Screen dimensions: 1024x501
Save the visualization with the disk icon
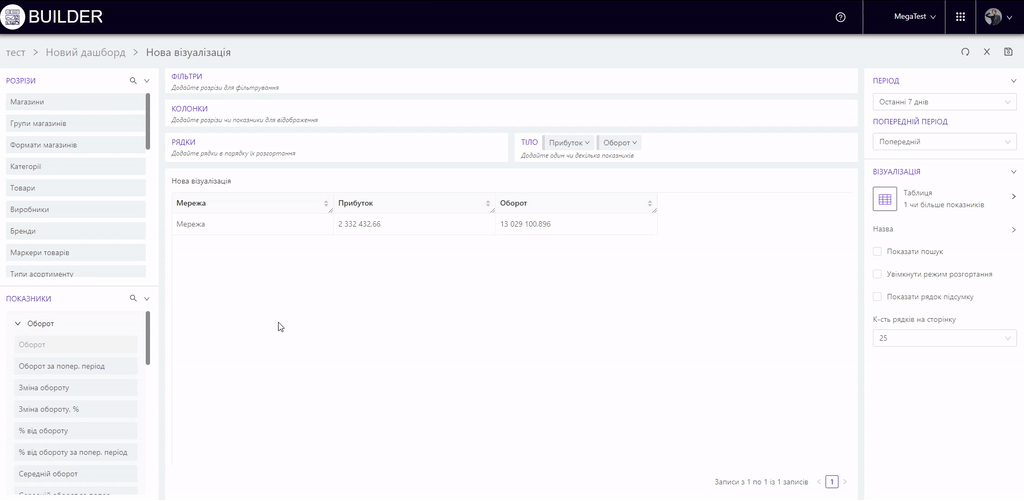1008,52
